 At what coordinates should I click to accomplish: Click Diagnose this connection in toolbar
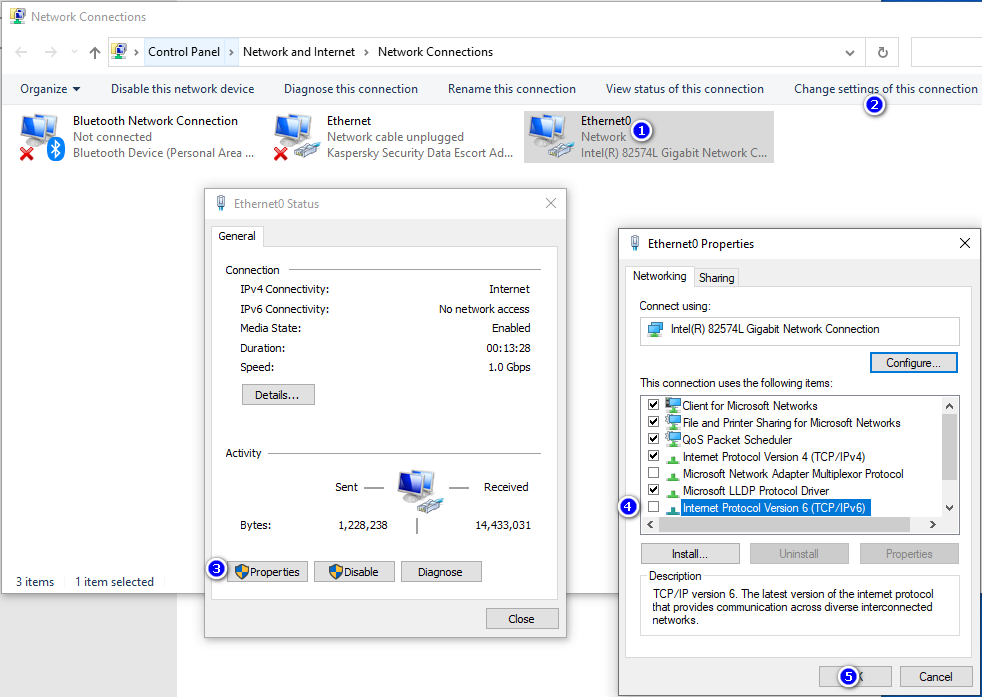351,89
